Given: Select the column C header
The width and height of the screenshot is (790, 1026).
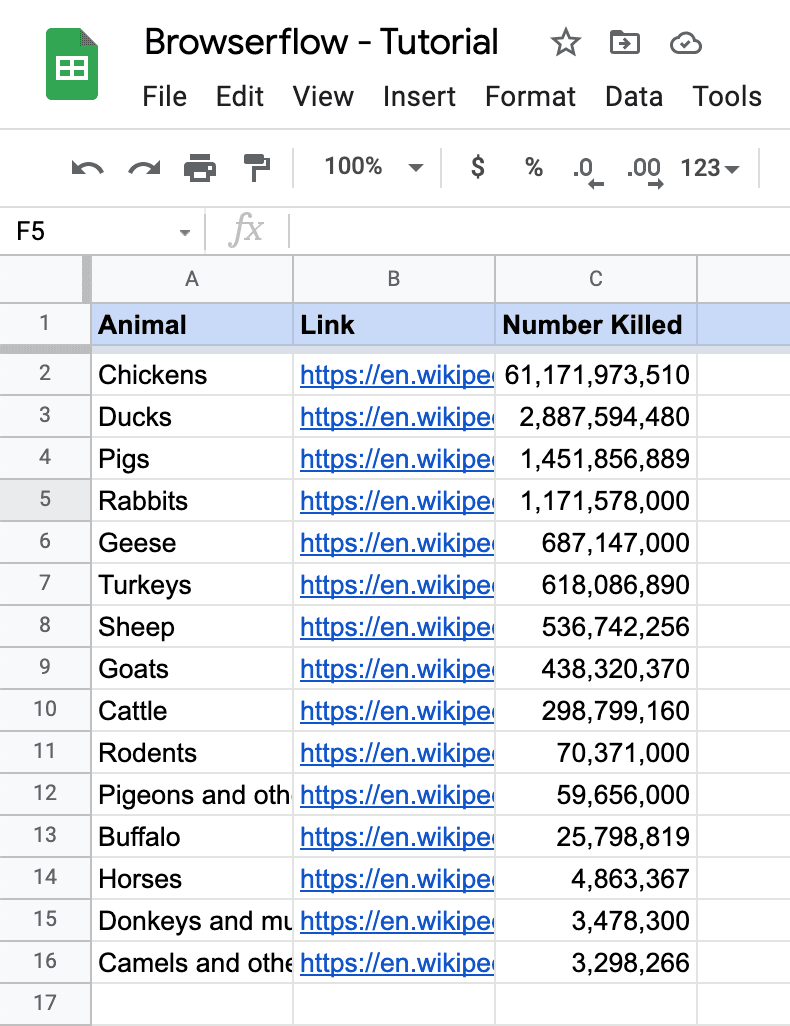Looking at the screenshot, I should click(x=595, y=279).
